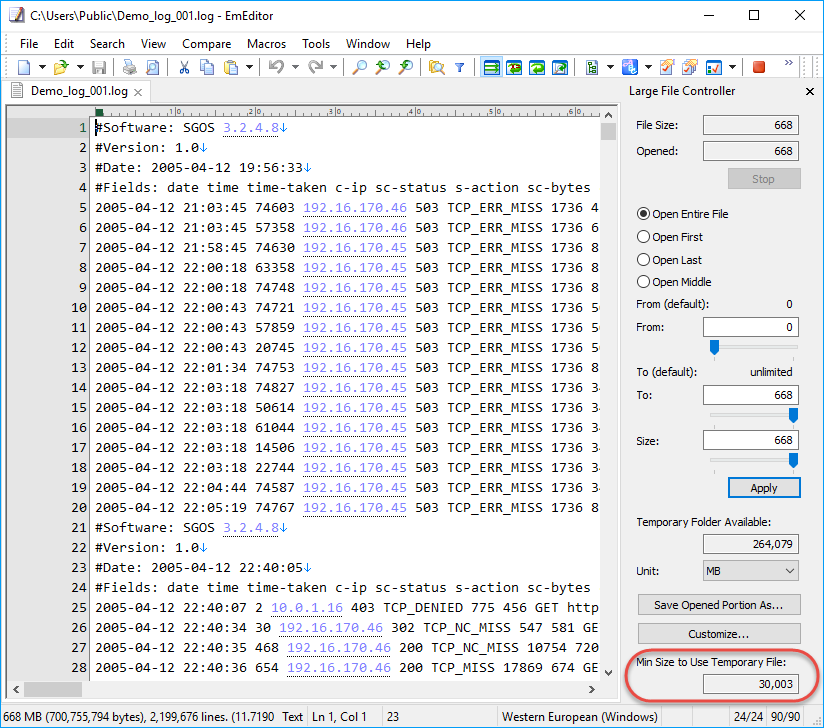Close the Large File Controller panel
The height and width of the screenshot is (728, 824).
click(810, 91)
